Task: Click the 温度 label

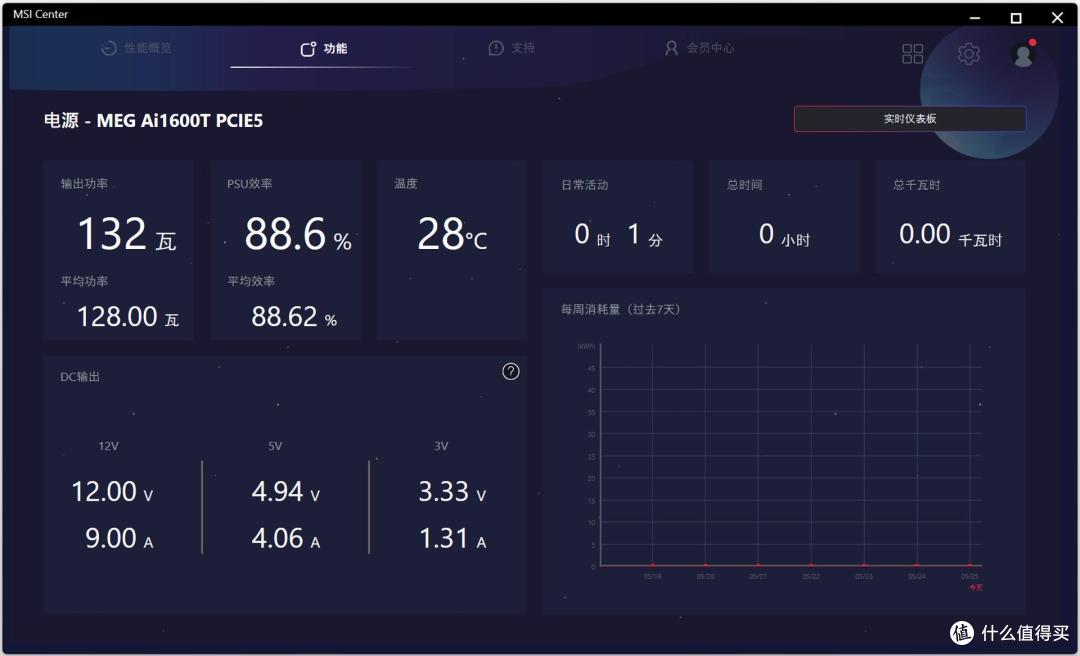Action: point(406,184)
